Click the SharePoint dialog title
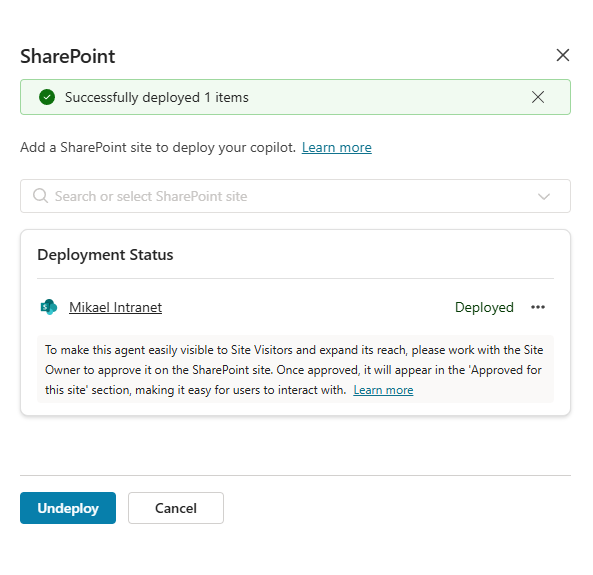The width and height of the screenshot is (593, 575). [68, 56]
